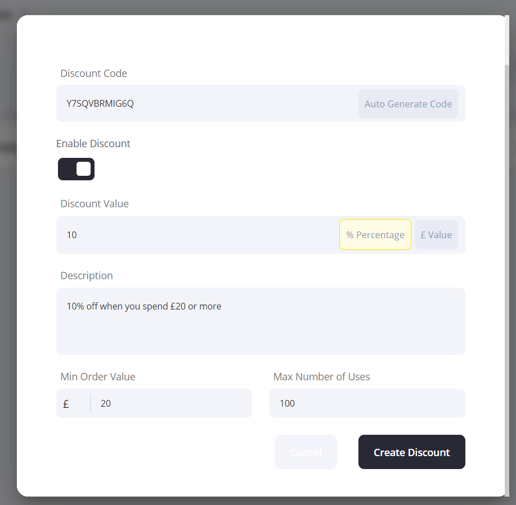The image size is (516, 505).
Task: Select the % Percentage discount type
Action: pos(375,235)
